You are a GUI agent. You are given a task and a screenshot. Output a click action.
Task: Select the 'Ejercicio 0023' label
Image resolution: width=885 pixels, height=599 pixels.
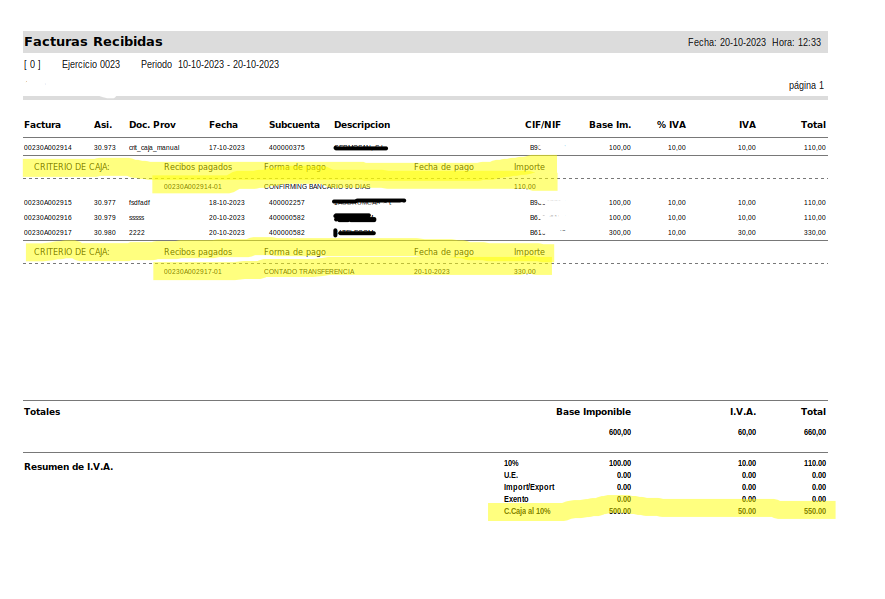coord(91,64)
